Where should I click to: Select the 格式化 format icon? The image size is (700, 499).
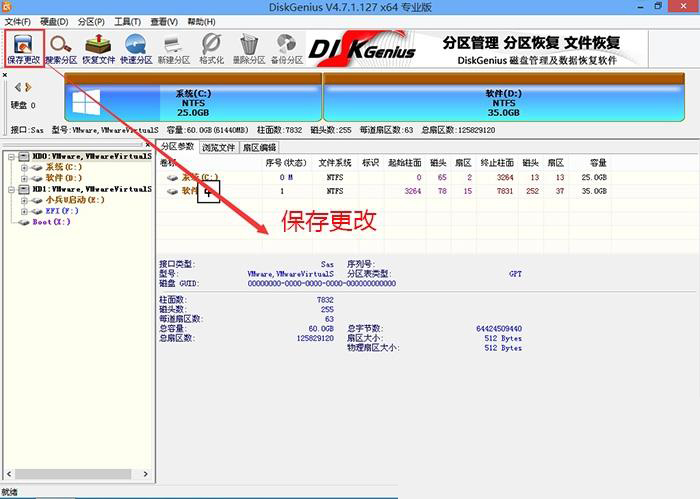(211, 47)
